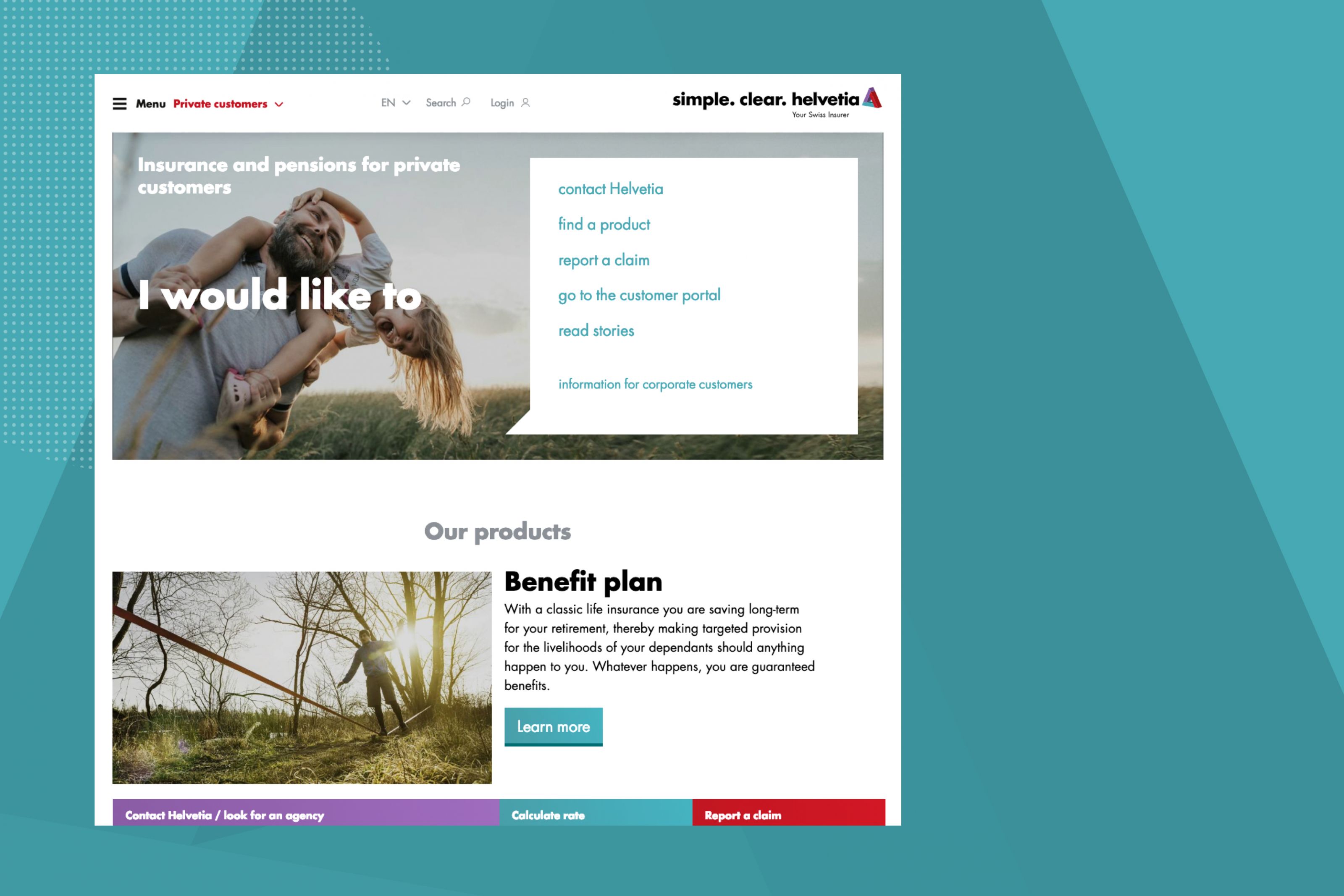
Task: Click contact Helvetia quick link
Action: coord(611,189)
